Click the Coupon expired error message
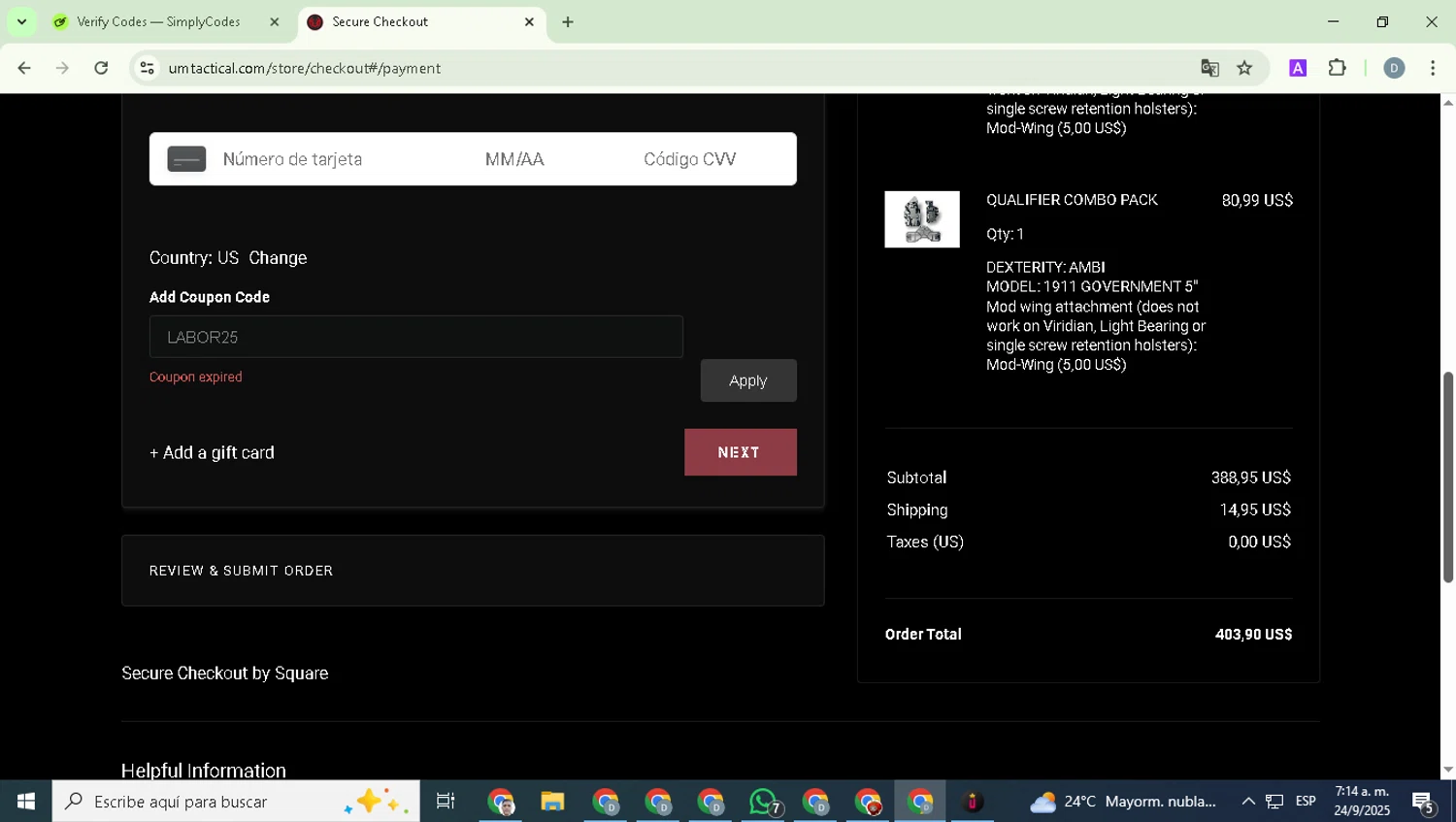The width and height of the screenshot is (1456, 822). pos(196,377)
